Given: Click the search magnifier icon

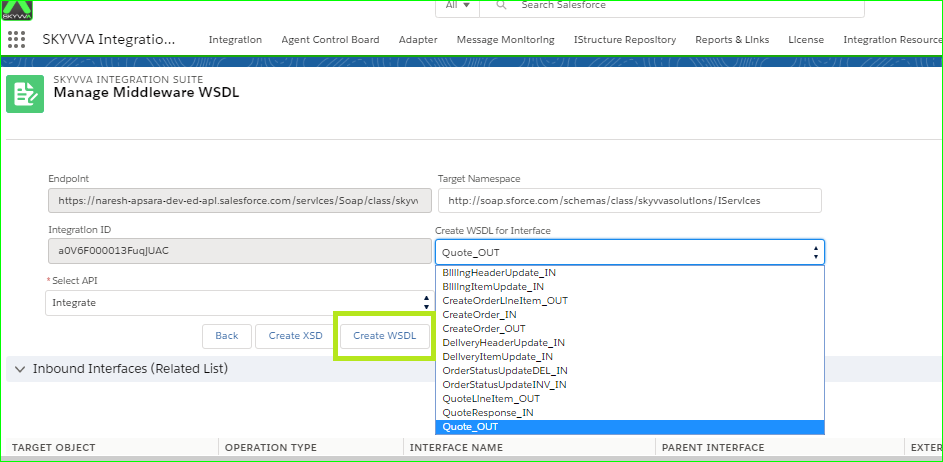Looking at the screenshot, I should [x=501, y=5].
